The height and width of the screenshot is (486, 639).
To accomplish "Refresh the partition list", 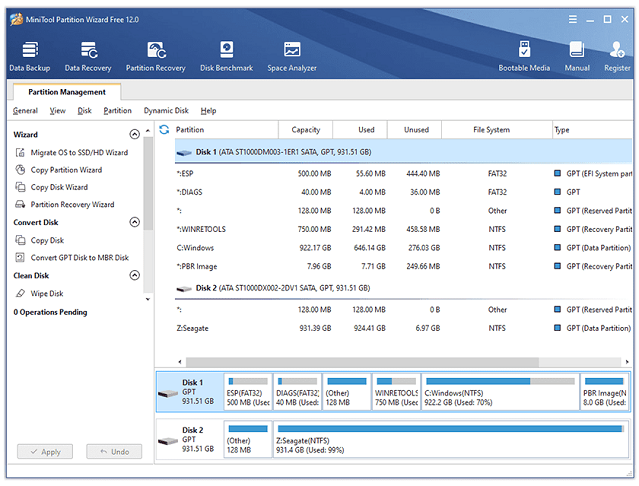I will tap(164, 130).
